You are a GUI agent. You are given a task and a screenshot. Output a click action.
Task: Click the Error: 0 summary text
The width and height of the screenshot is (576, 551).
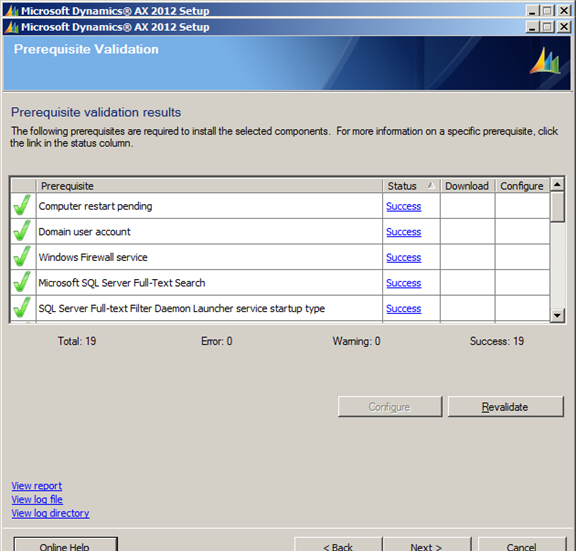(x=217, y=341)
